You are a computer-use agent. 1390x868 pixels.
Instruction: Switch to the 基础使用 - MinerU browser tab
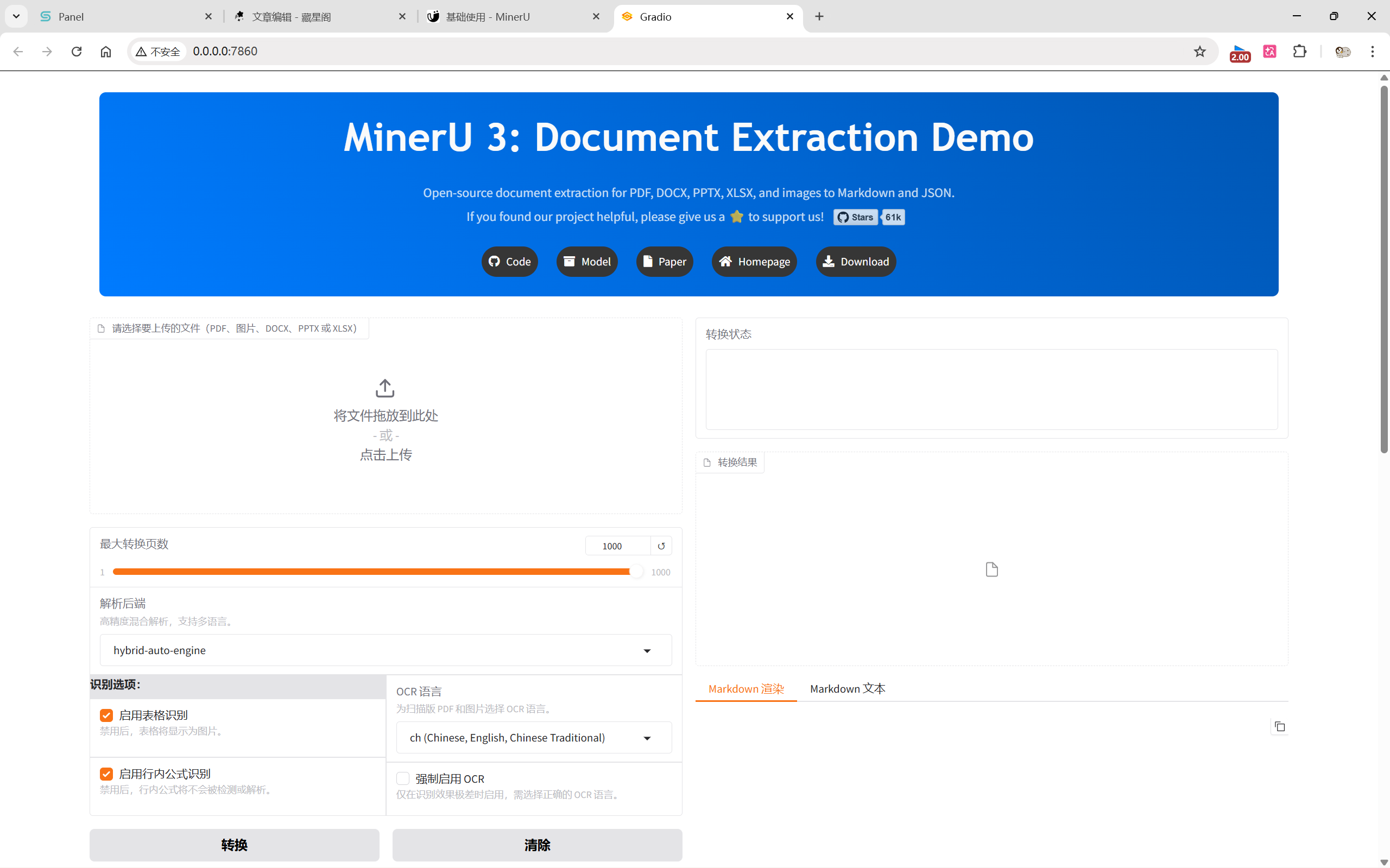[488, 17]
